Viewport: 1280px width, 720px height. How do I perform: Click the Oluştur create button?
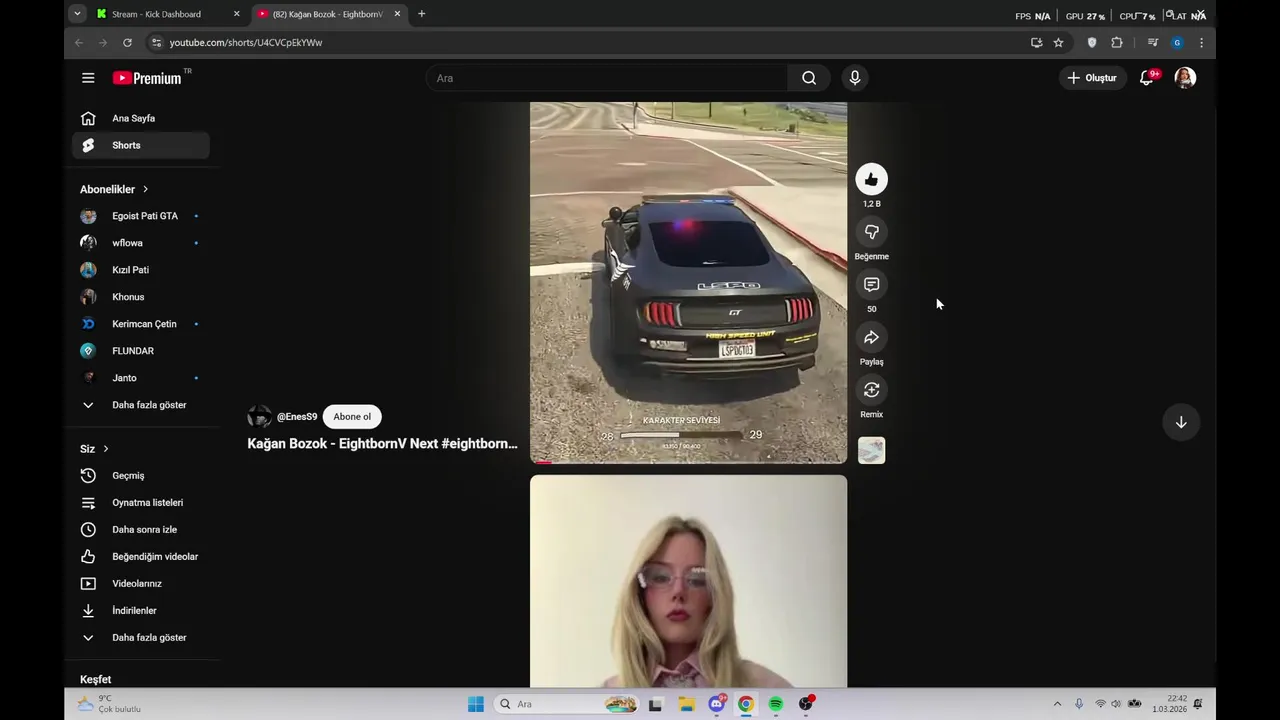(1092, 78)
